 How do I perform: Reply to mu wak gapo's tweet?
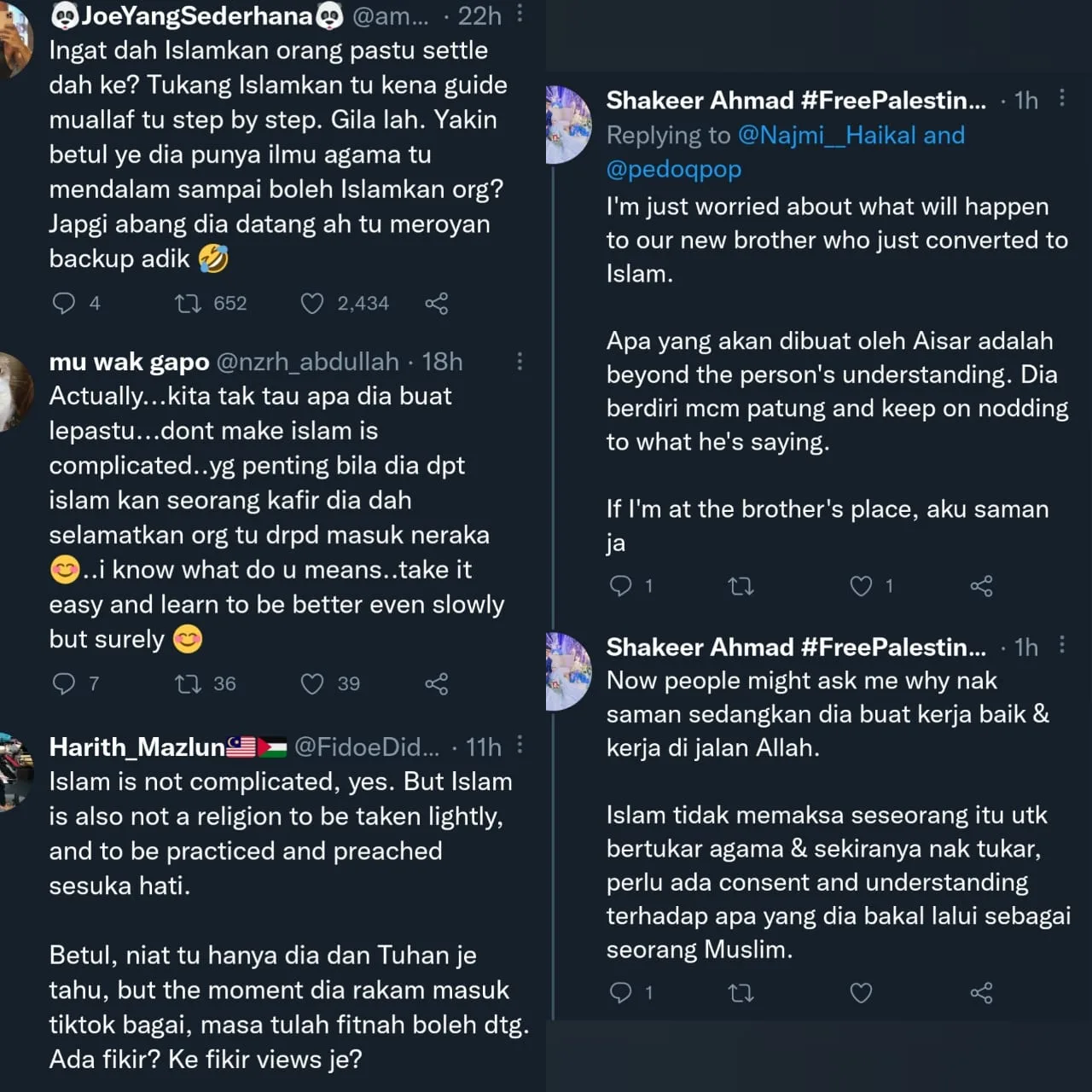coord(64,683)
